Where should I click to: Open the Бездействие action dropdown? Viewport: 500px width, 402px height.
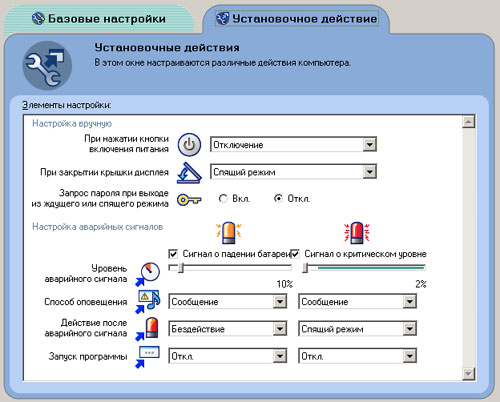(x=228, y=329)
